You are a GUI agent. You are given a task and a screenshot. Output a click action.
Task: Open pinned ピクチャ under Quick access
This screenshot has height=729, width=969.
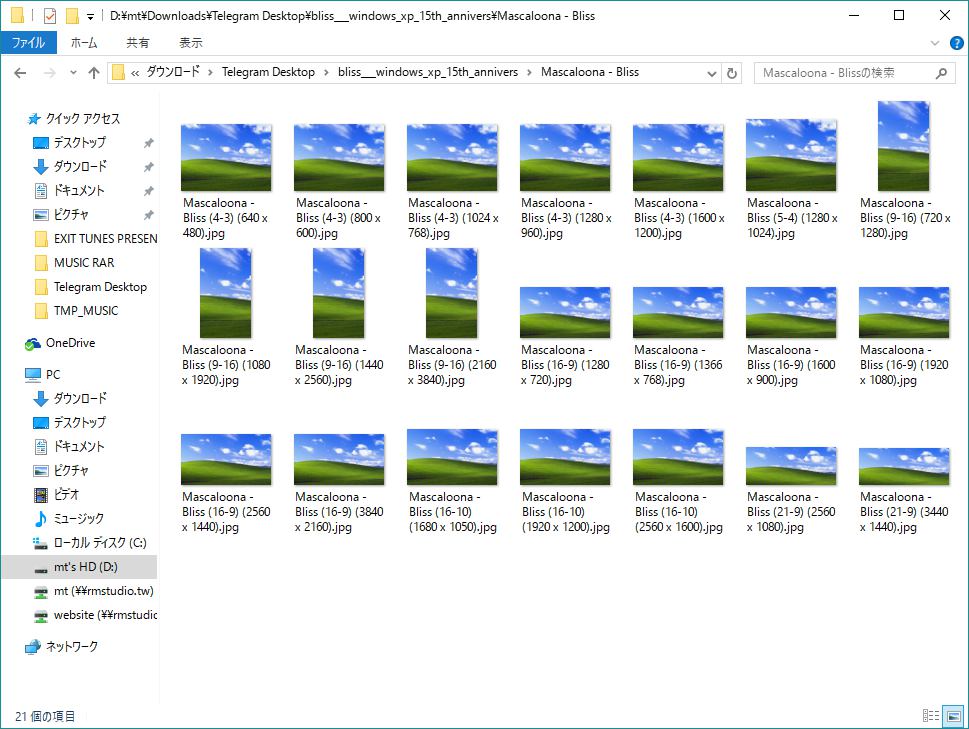click(x=71, y=215)
